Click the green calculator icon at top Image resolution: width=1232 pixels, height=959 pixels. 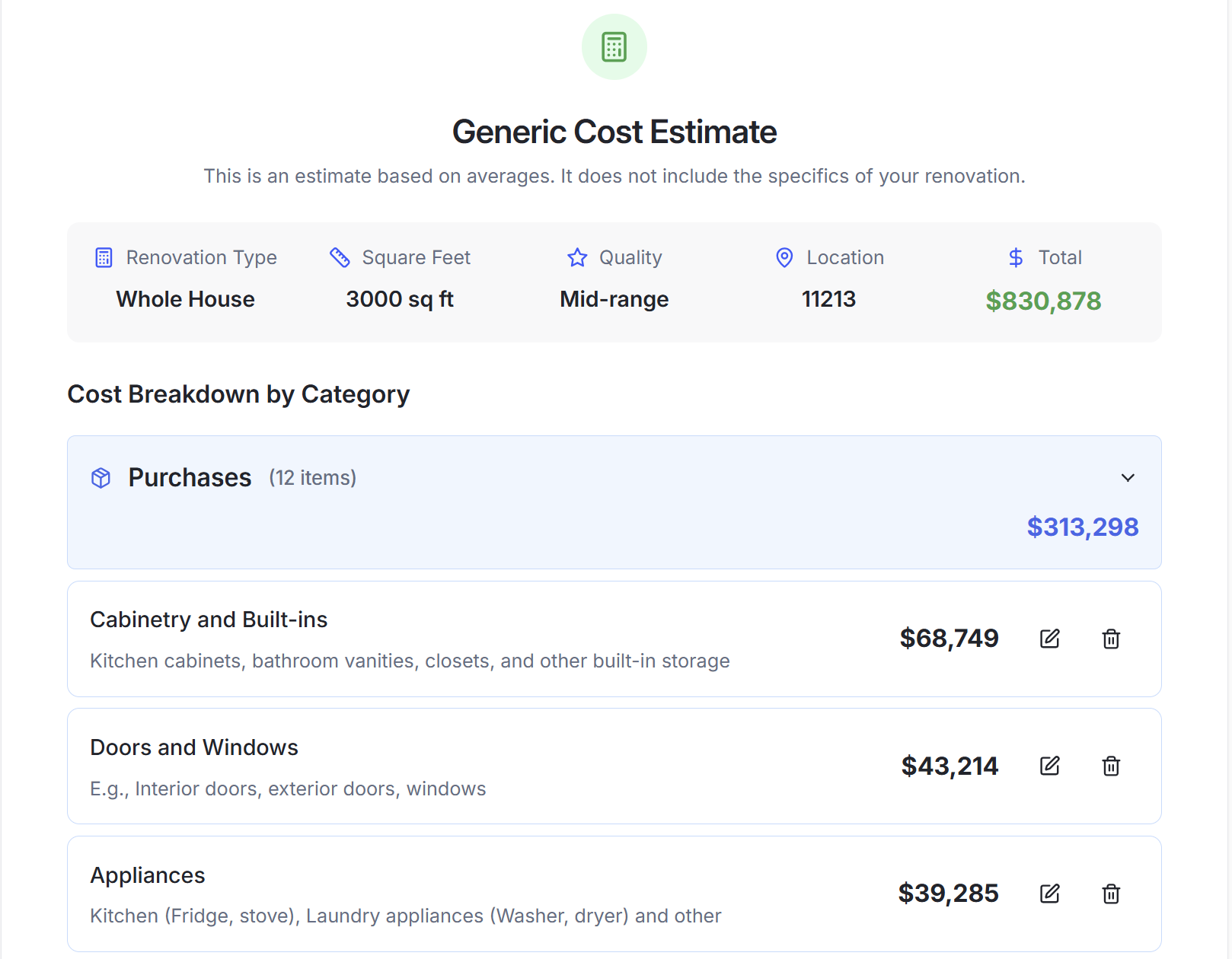[x=614, y=46]
